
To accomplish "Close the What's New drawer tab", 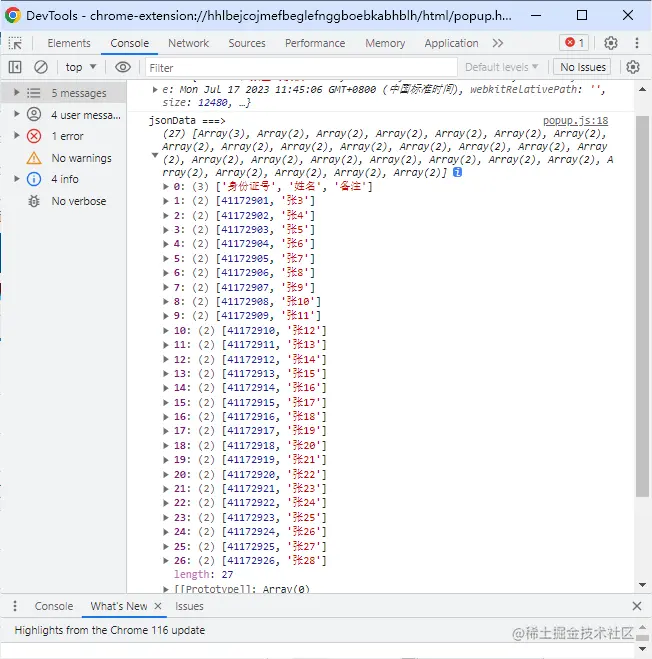I will pyautogui.click(x=158, y=606).
